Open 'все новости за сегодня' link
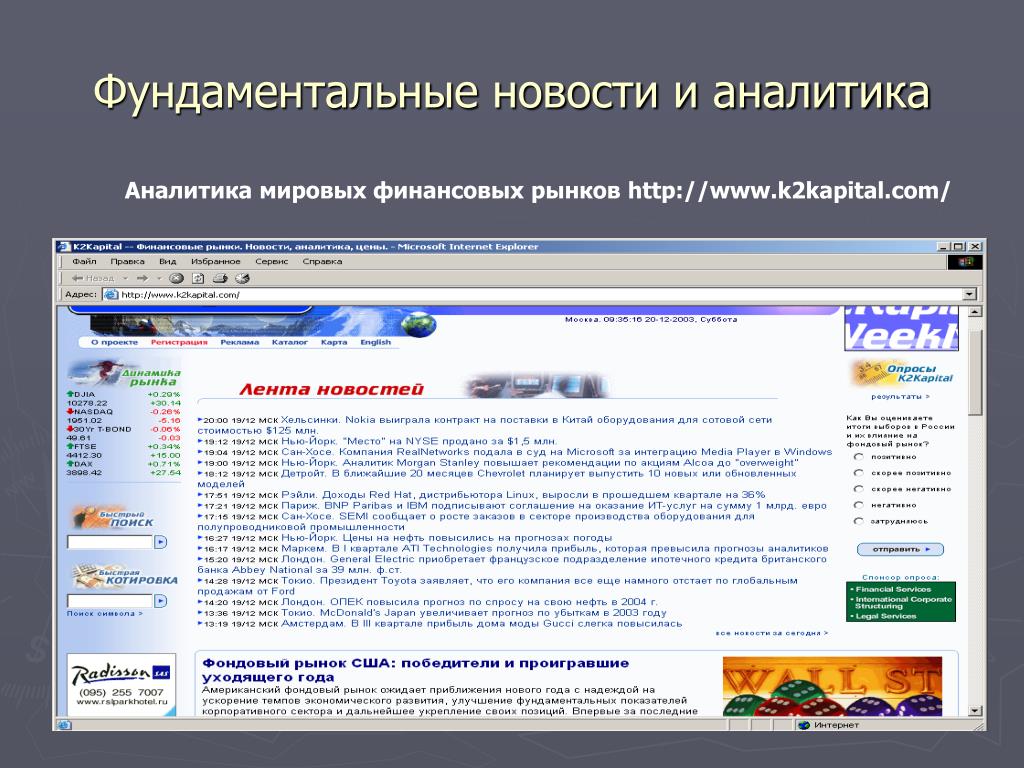This screenshot has width=1024, height=768. [772, 633]
